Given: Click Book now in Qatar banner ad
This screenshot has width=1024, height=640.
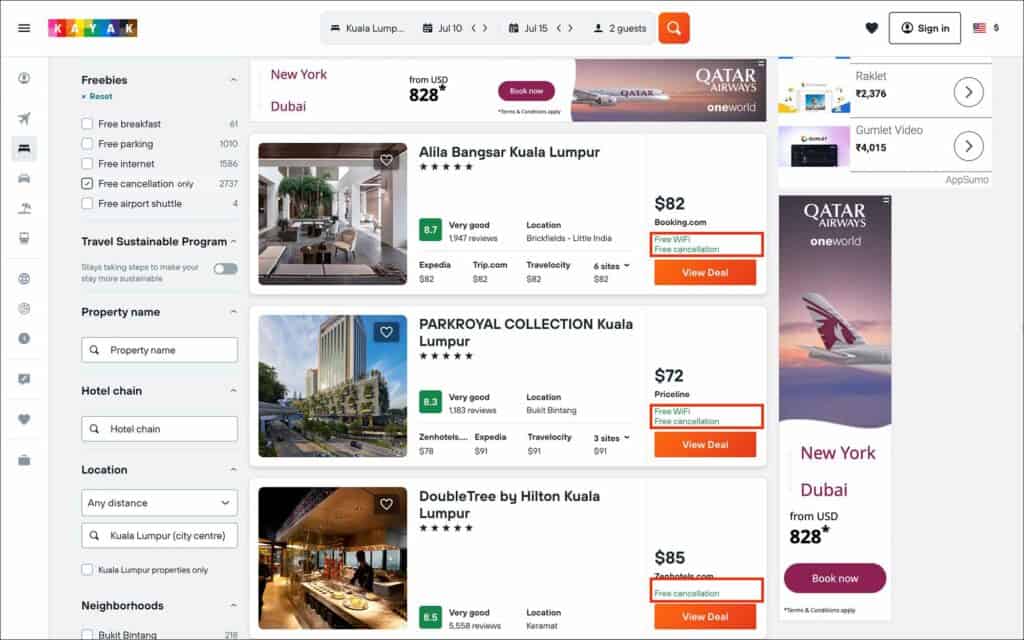Looking at the screenshot, I should tap(526, 91).
